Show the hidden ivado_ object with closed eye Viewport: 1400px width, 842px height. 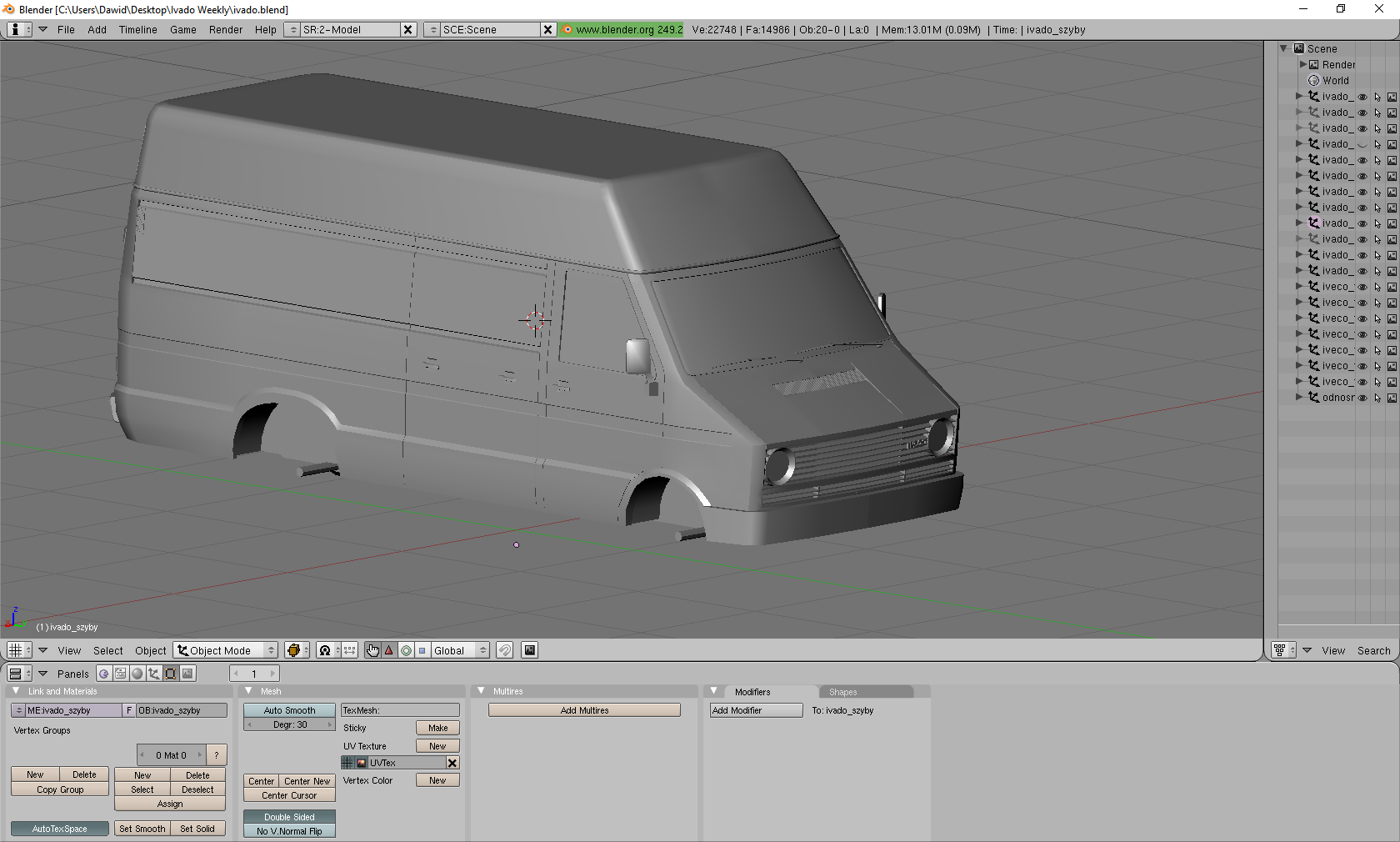pyautogui.click(x=1362, y=145)
